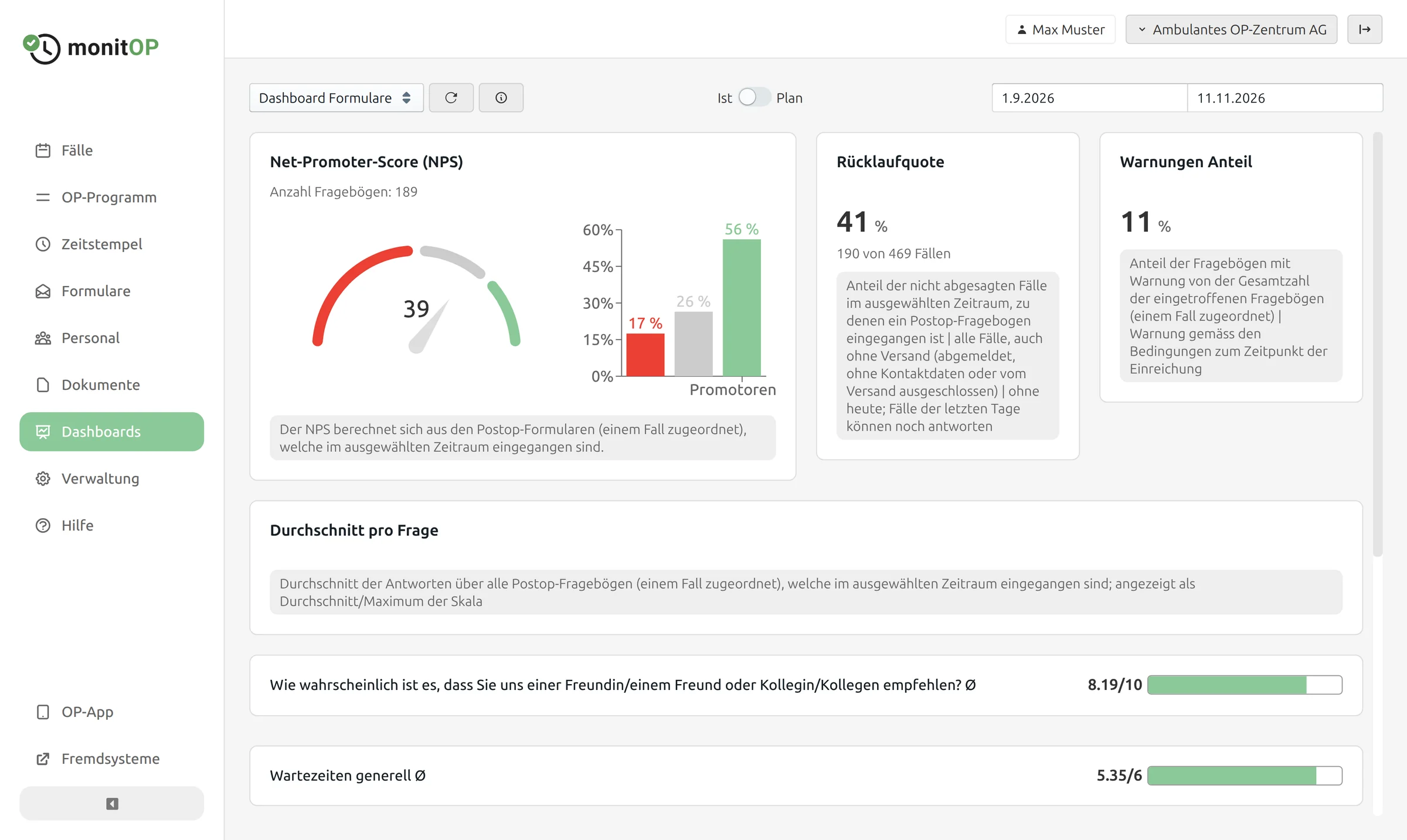This screenshot has width=1407, height=840.
Task: Click the Personal people icon
Action: 43,338
